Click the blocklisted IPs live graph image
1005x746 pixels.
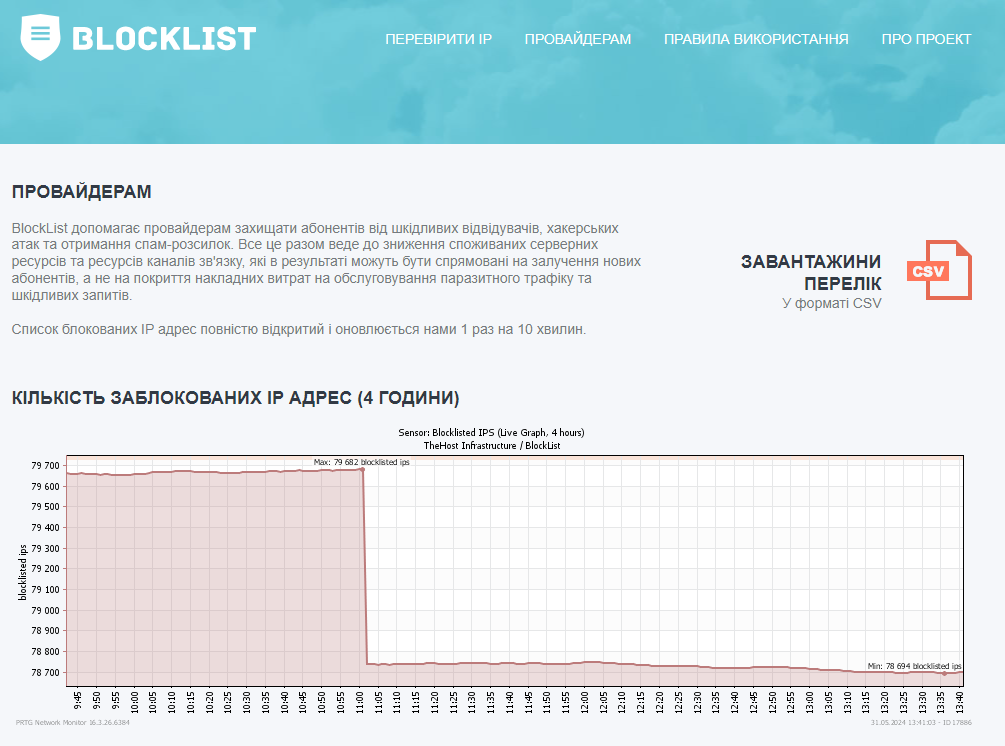492,575
